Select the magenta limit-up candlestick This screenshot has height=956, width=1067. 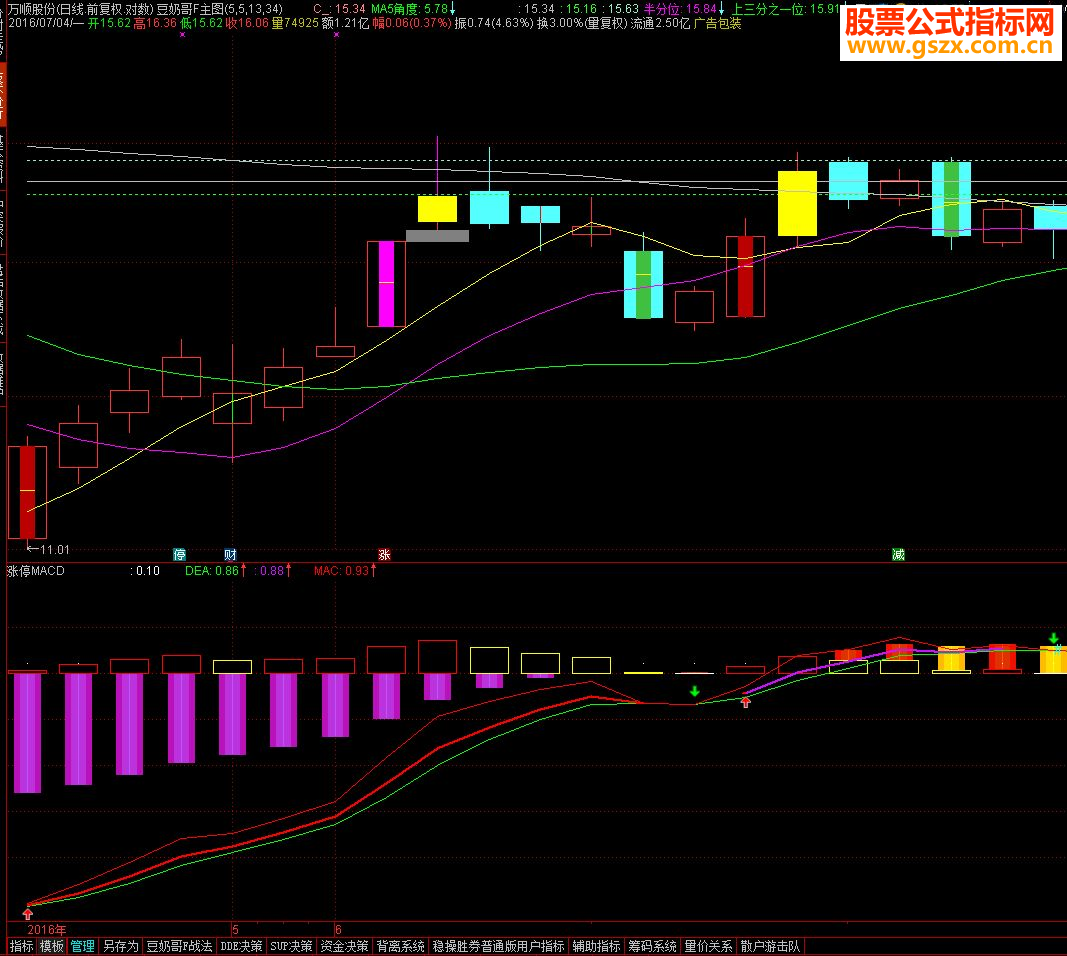pyautogui.click(x=387, y=284)
